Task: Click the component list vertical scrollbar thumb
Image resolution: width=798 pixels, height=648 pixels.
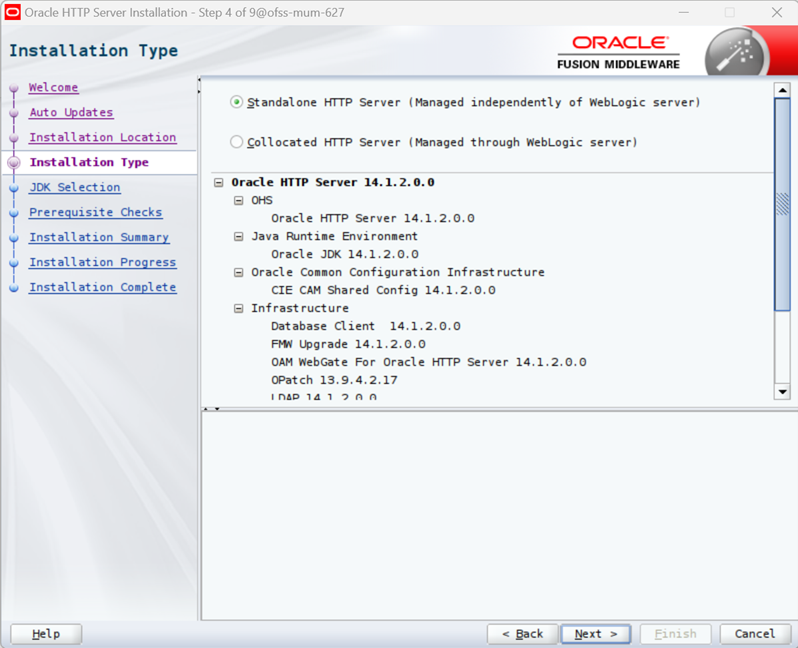Action: point(782,204)
